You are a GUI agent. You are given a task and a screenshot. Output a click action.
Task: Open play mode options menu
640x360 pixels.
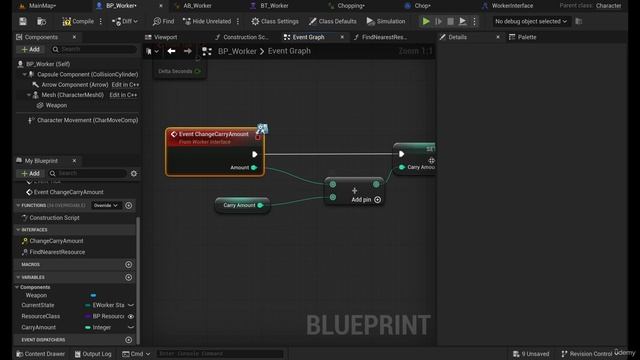tap(474, 21)
